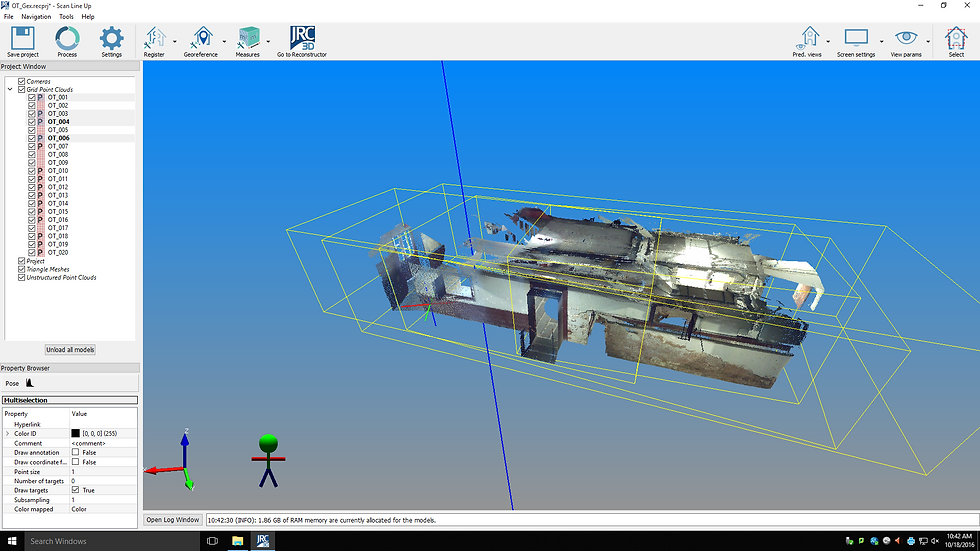Open View params eye icon
Screen dimensions: 980x551
(906, 38)
